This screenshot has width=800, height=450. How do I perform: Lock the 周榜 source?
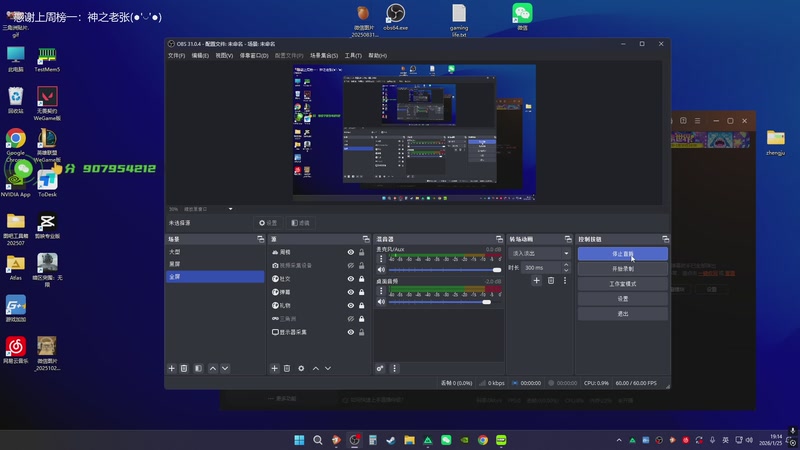[x=362, y=253]
